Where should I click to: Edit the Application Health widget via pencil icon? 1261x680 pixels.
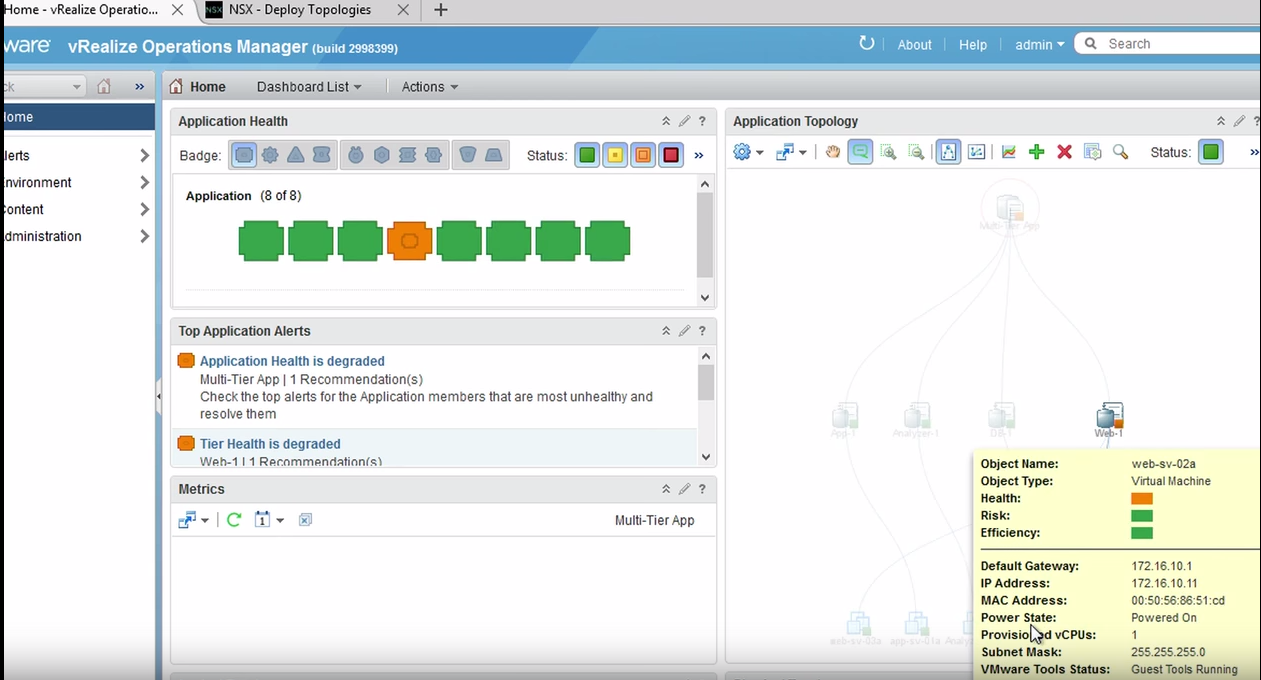click(684, 121)
